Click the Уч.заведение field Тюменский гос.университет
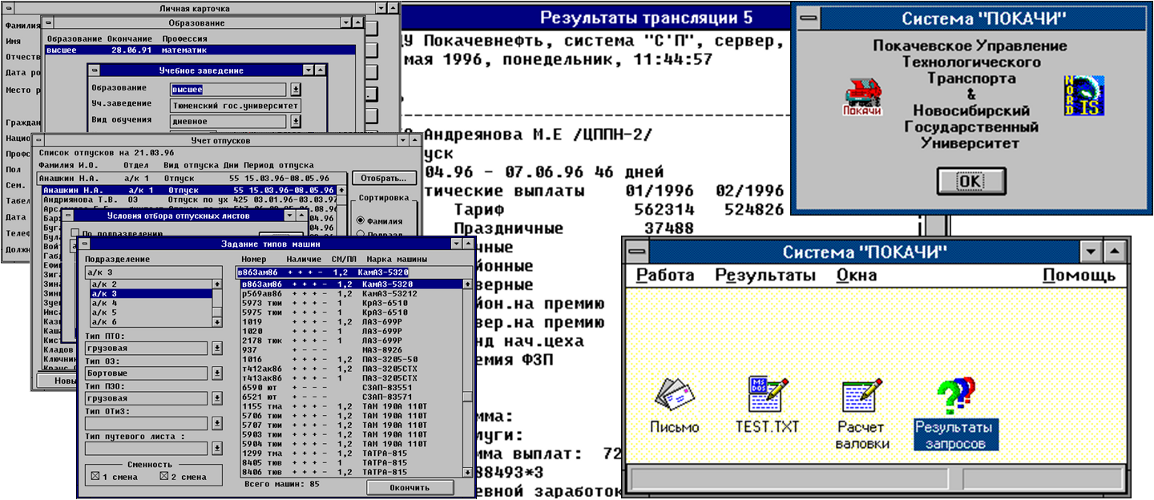The height and width of the screenshot is (500, 1154). click(x=236, y=105)
